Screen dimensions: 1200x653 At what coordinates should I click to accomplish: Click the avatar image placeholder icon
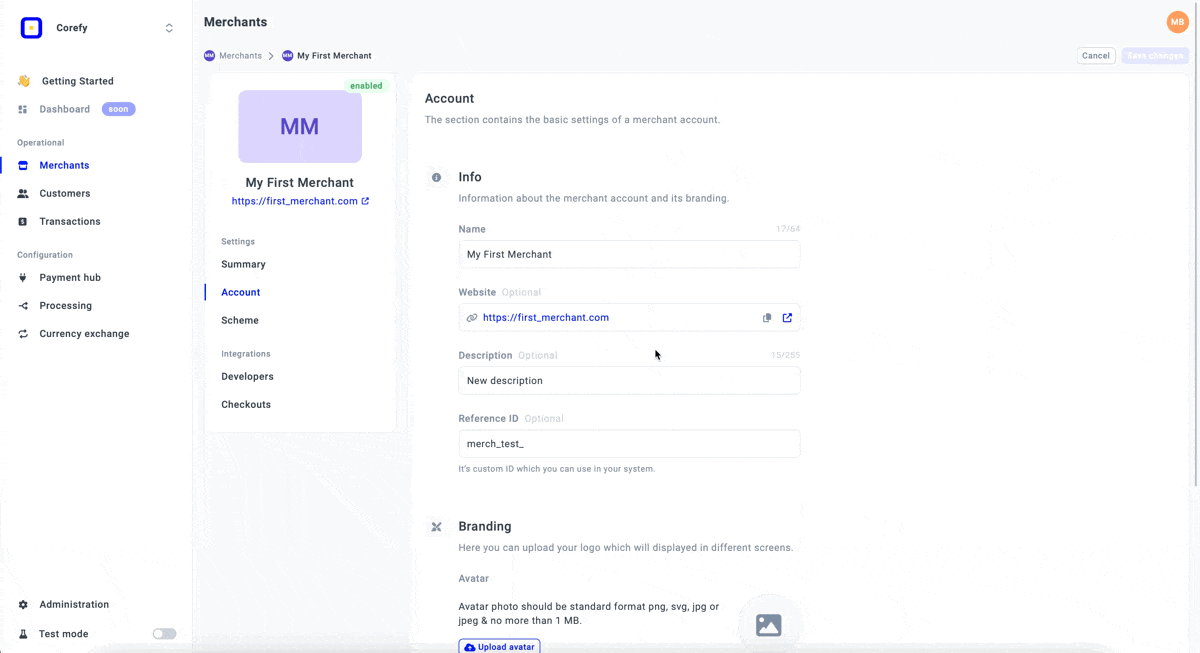(768, 625)
